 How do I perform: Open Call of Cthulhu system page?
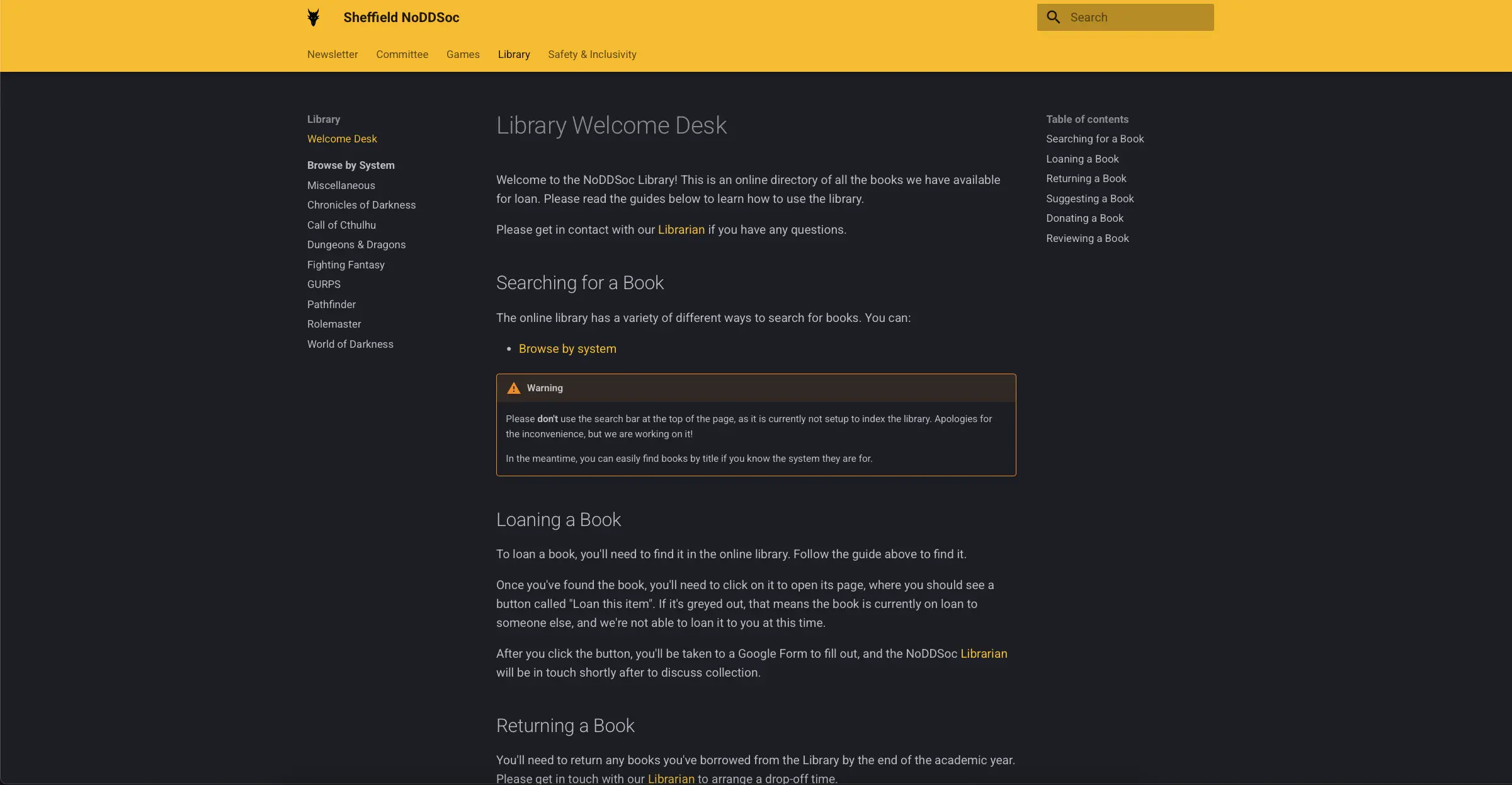pos(341,225)
